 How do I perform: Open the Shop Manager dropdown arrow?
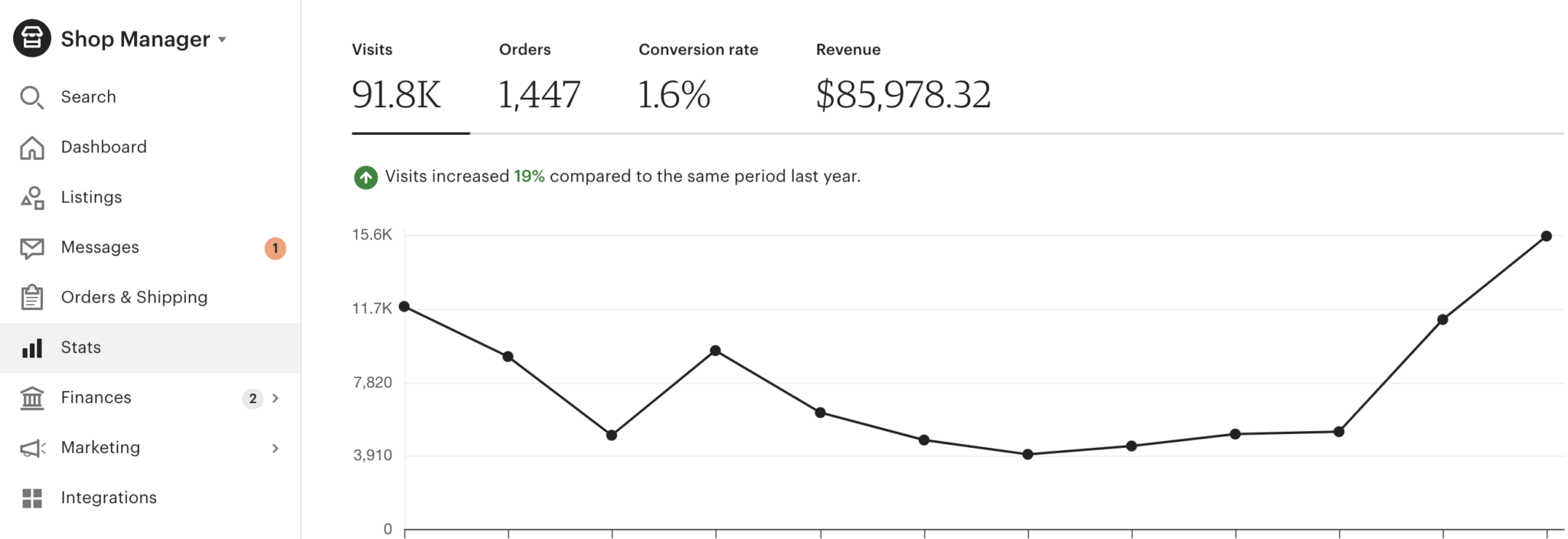click(221, 41)
